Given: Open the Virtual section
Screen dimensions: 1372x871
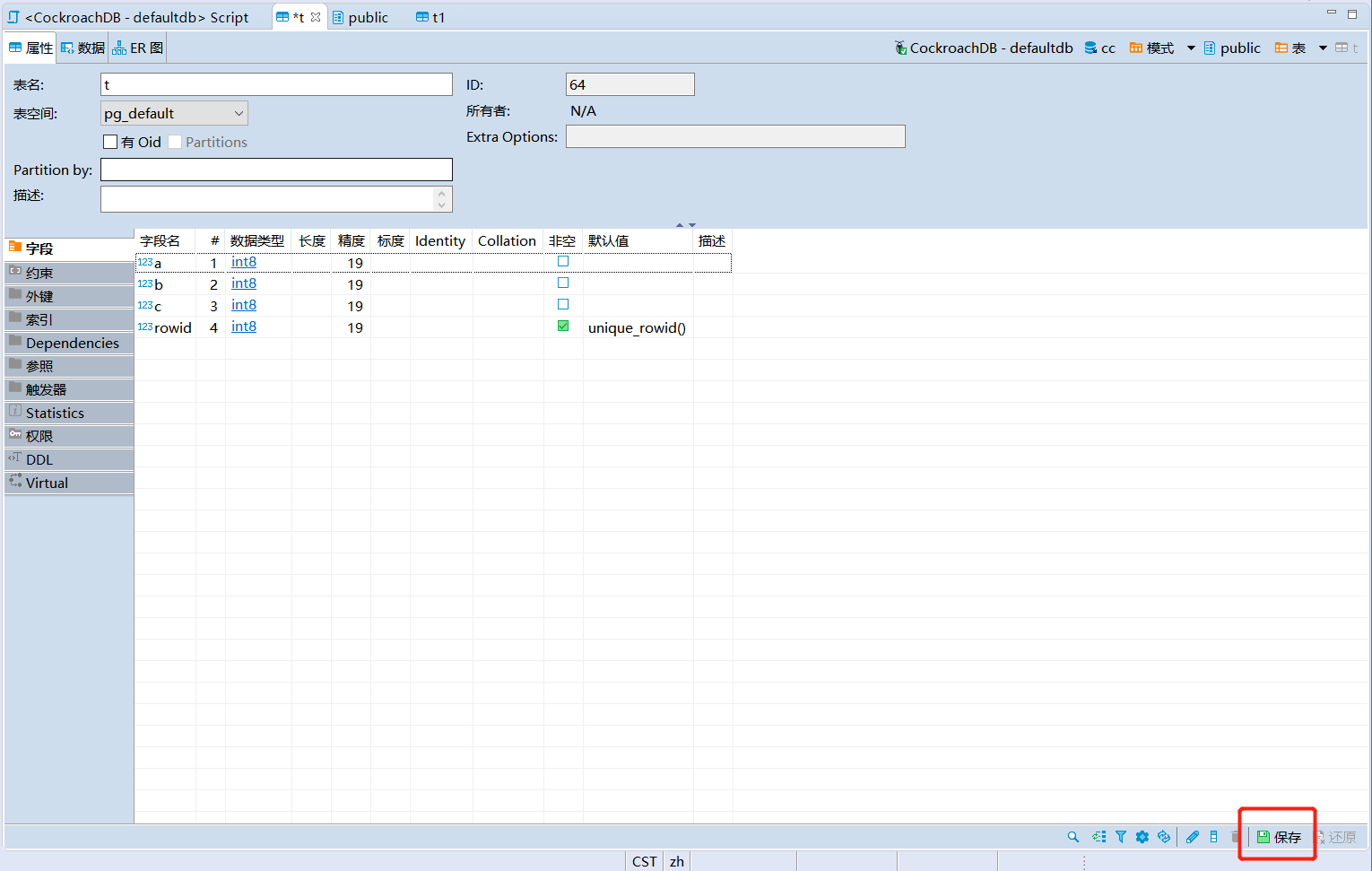Looking at the screenshot, I should coord(69,483).
